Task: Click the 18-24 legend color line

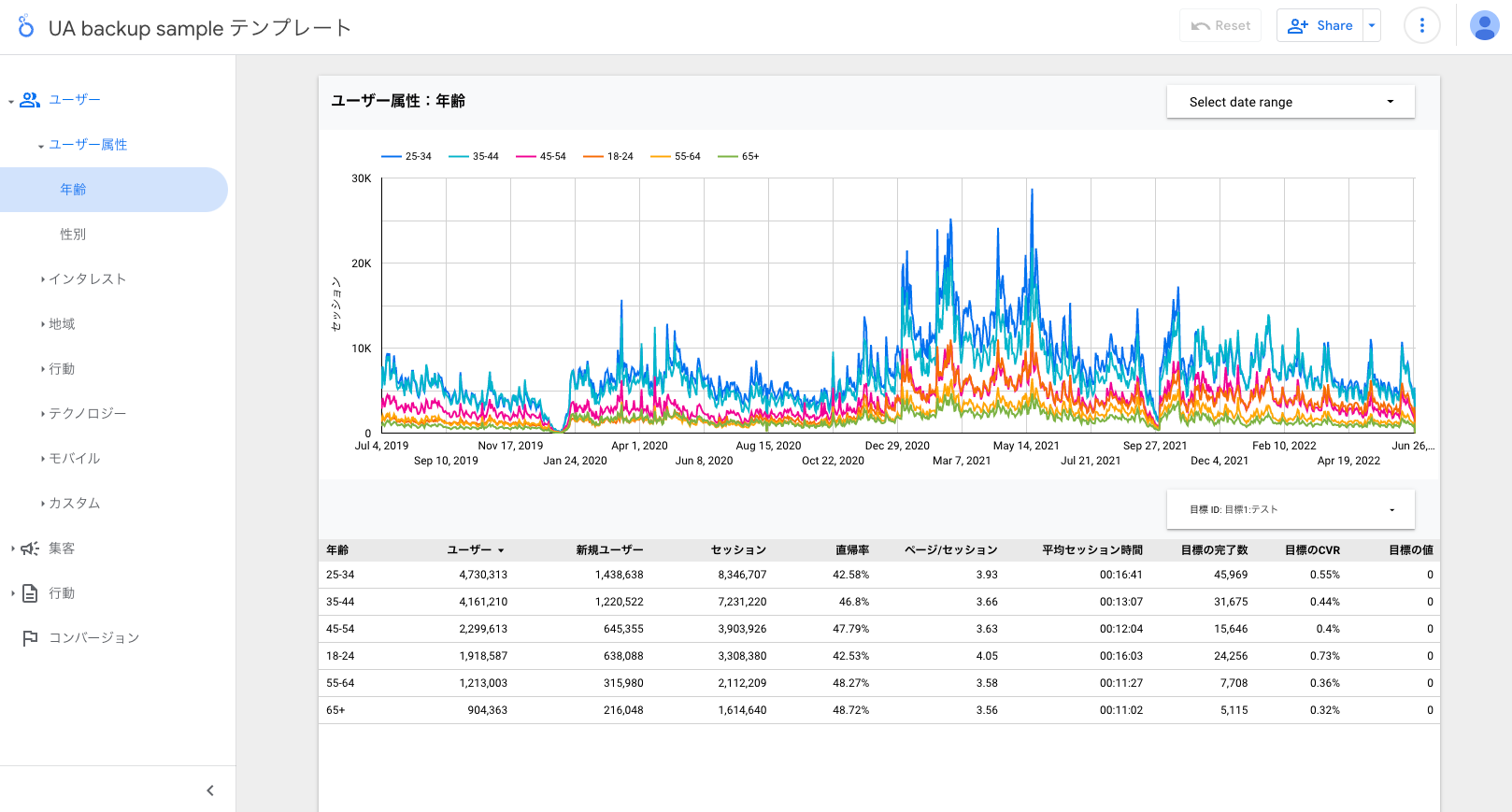Action: pyautogui.click(x=593, y=157)
